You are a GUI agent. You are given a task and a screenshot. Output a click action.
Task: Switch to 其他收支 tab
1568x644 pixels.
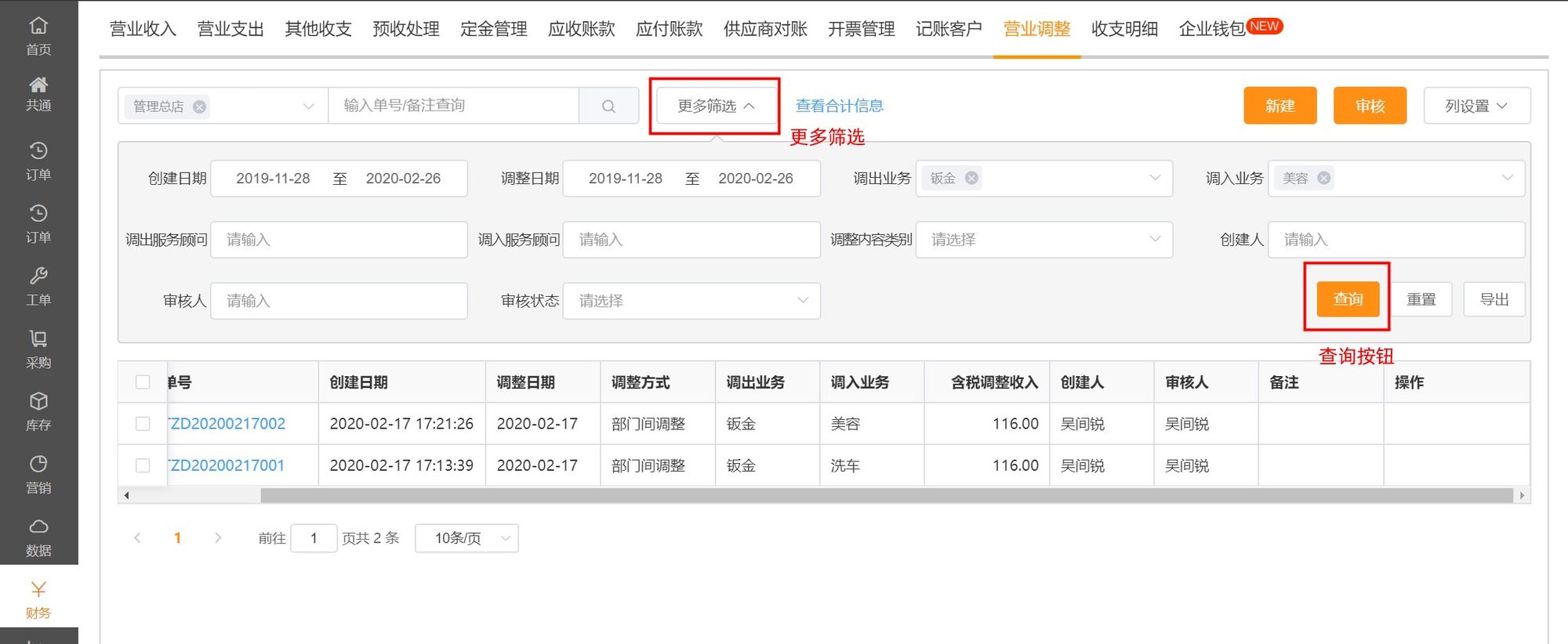(x=318, y=29)
